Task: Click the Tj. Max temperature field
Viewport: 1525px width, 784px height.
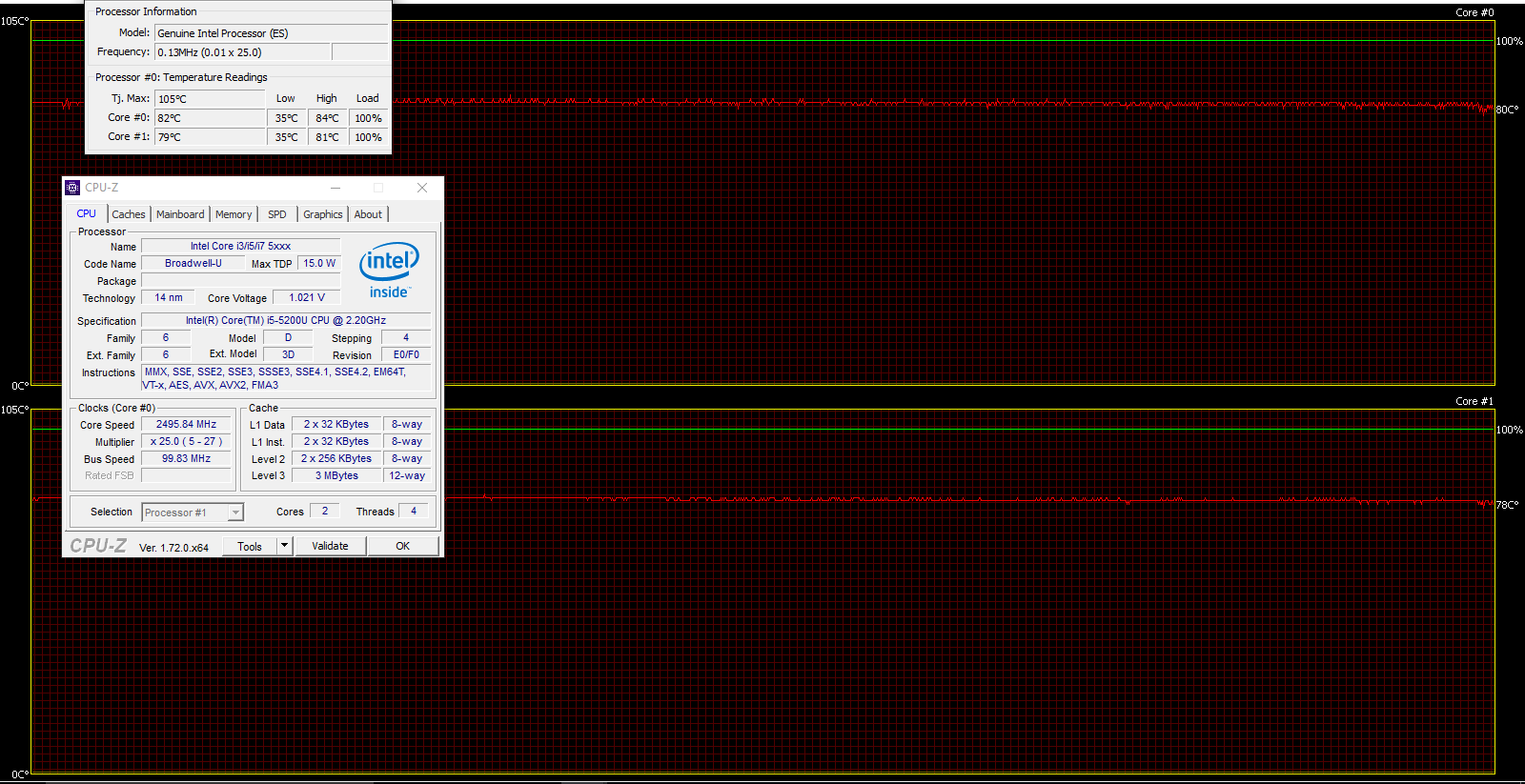Action: (210, 99)
